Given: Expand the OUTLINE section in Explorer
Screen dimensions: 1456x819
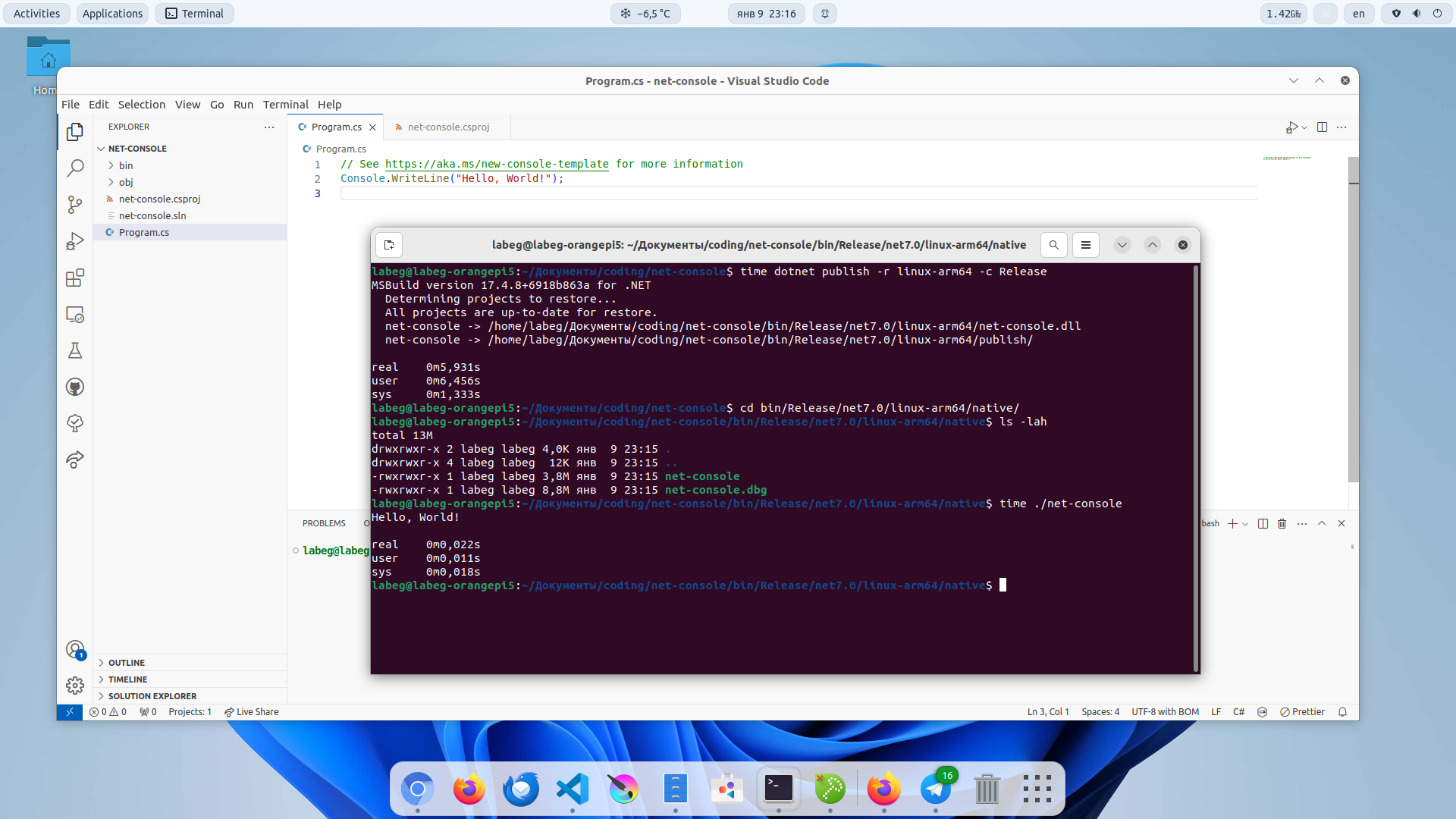Looking at the screenshot, I should pyautogui.click(x=126, y=662).
